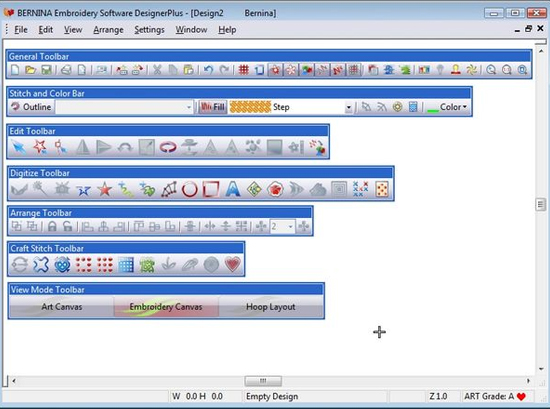The width and height of the screenshot is (550, 409).
Task: Click the red dotted card icon in Digitize Toolbar
Action: coord(382,189)
